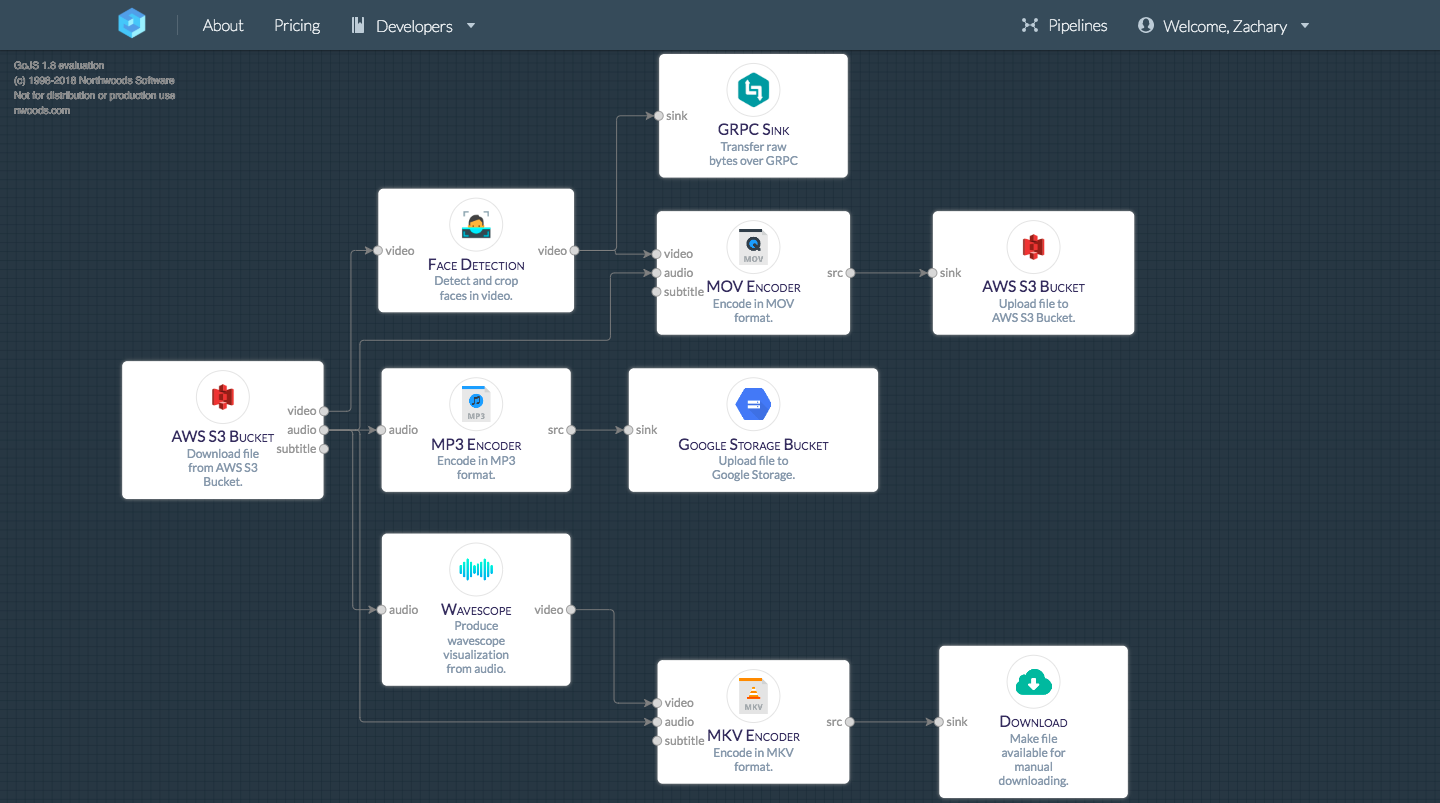This screenshot has height=803, width=1440.
Task: Click the user avatar icon beside Welcome
Action: click(1146, 25)
